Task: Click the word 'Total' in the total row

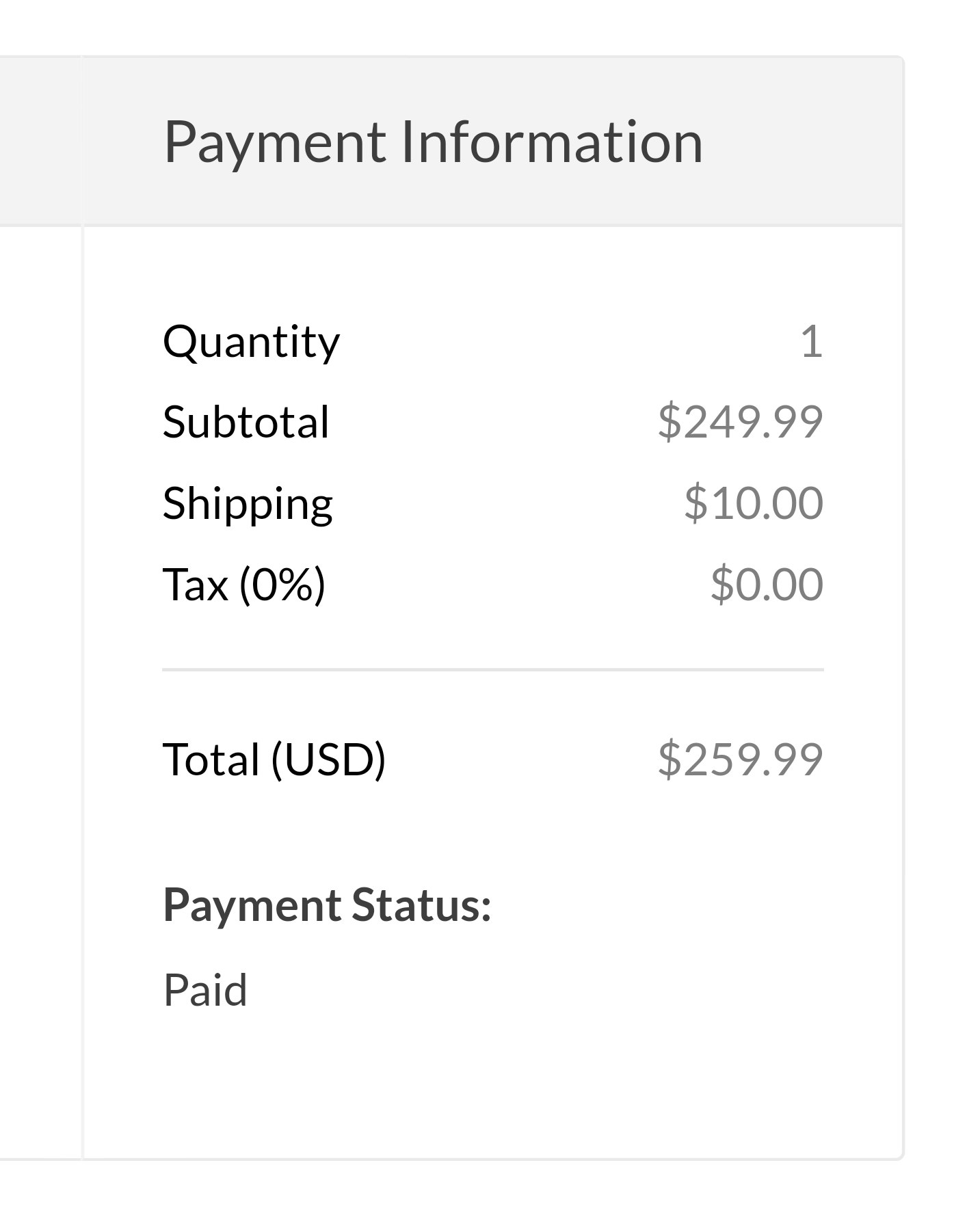Action: (x=211, y=760)
